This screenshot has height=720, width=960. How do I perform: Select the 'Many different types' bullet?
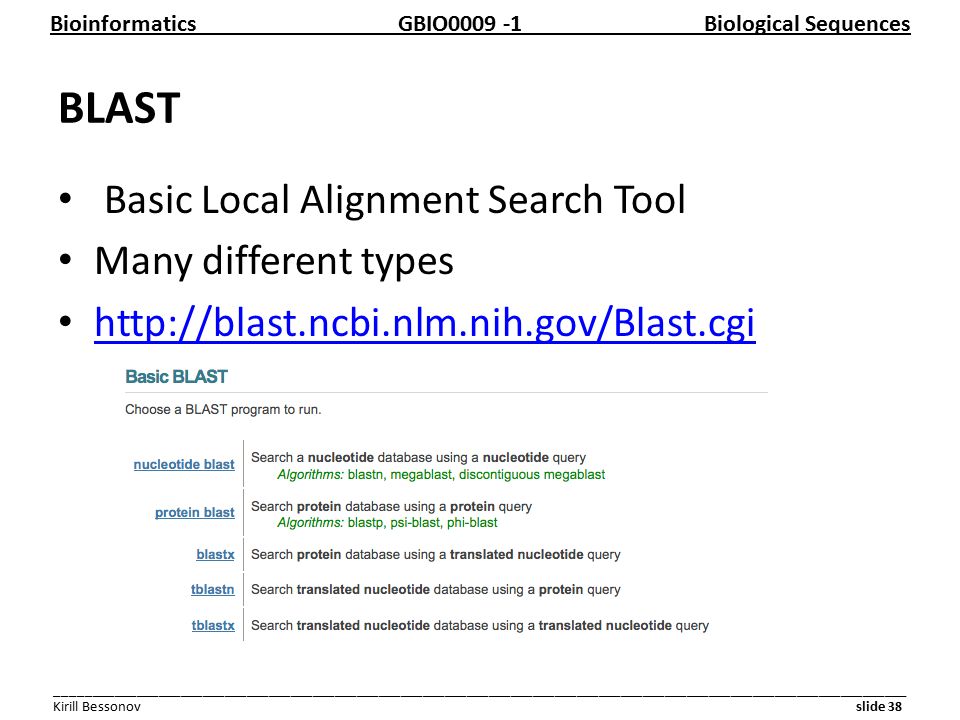click(x=274, y=261)
